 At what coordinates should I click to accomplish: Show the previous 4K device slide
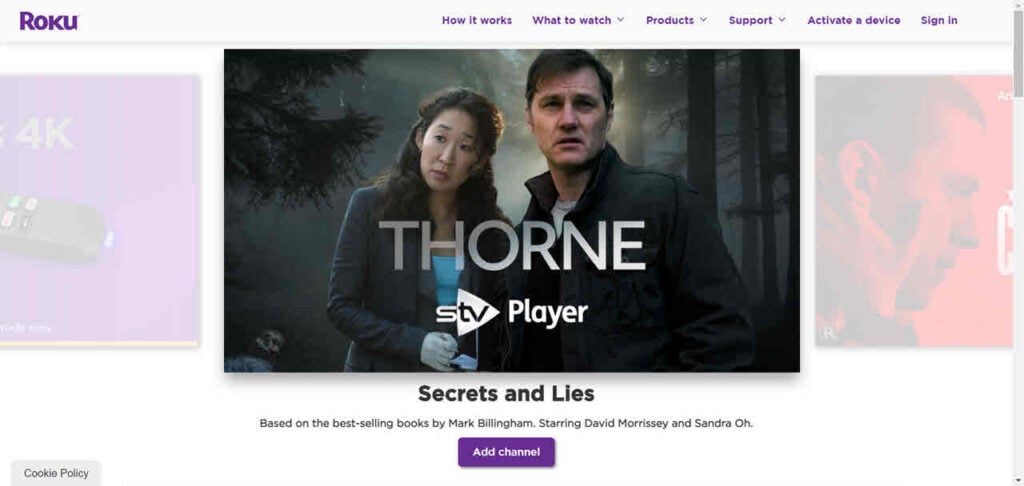coord(99,210)
